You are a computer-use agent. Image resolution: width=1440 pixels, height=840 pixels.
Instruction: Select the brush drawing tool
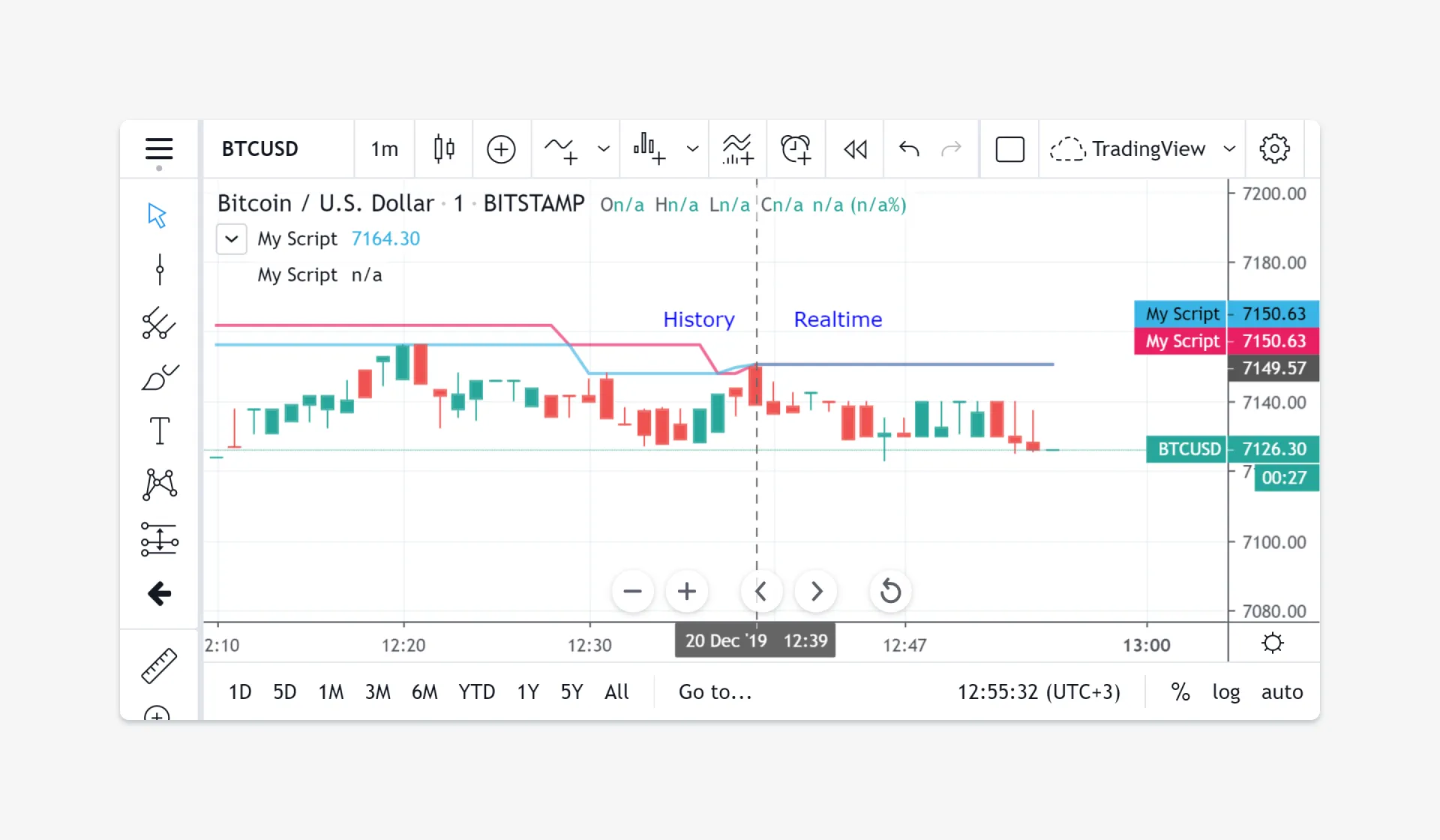(x=159, y=377)
